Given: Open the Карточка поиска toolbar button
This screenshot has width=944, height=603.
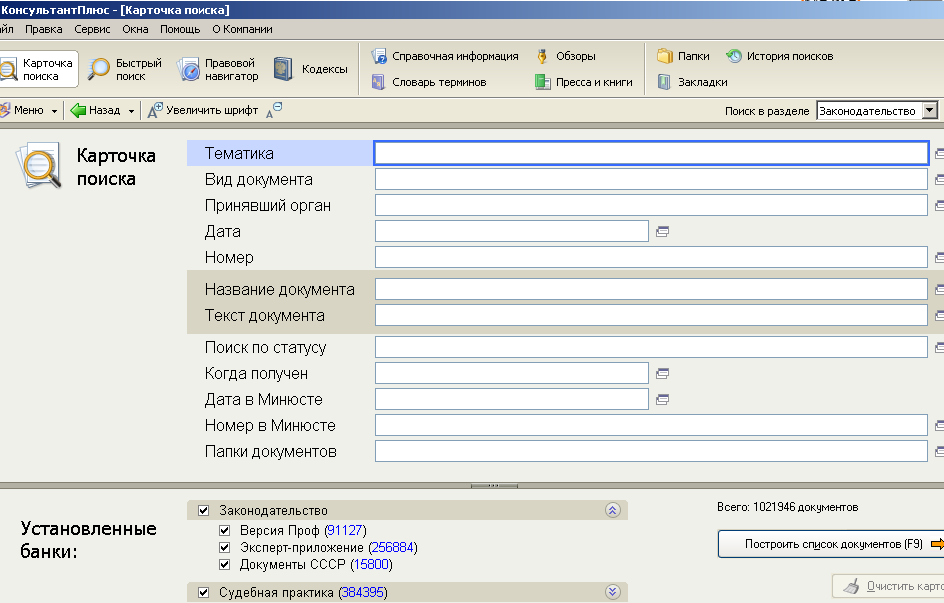Looking at the screenshot, I should (37, 69).
